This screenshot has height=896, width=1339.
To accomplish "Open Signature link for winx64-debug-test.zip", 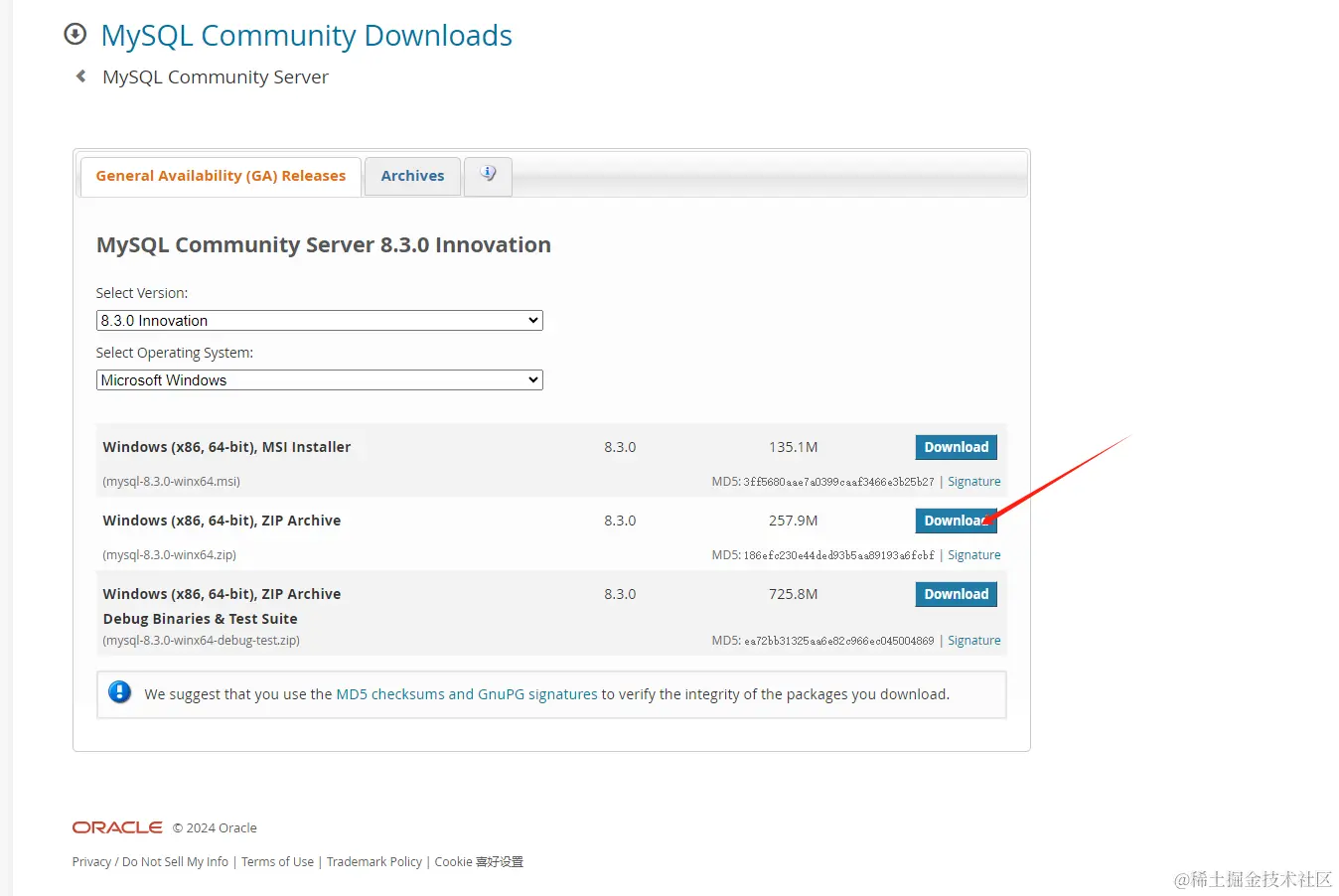I will (973, 641).
